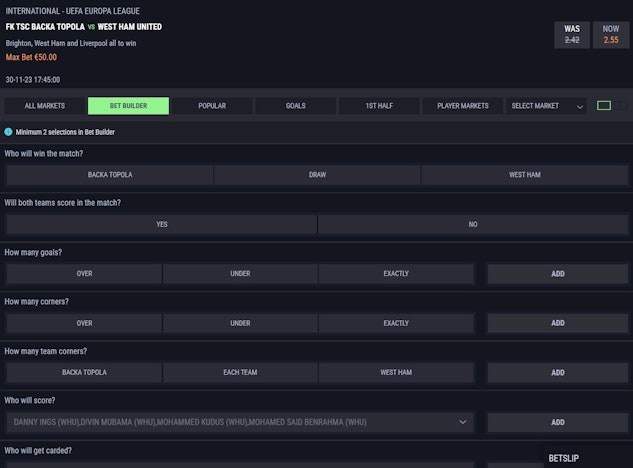Click the 30-11-23 17:45:00 match time
633x468 pixels.
[33, 80]
